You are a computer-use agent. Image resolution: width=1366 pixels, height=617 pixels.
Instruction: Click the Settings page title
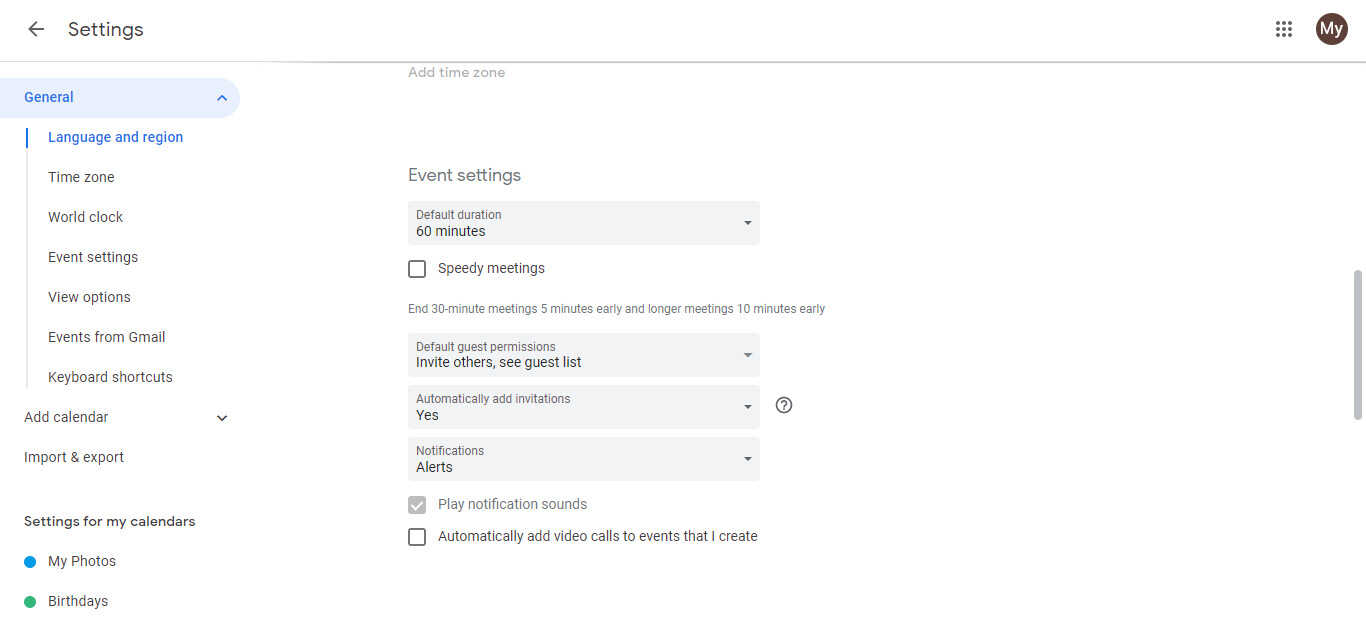click(106, 29)
